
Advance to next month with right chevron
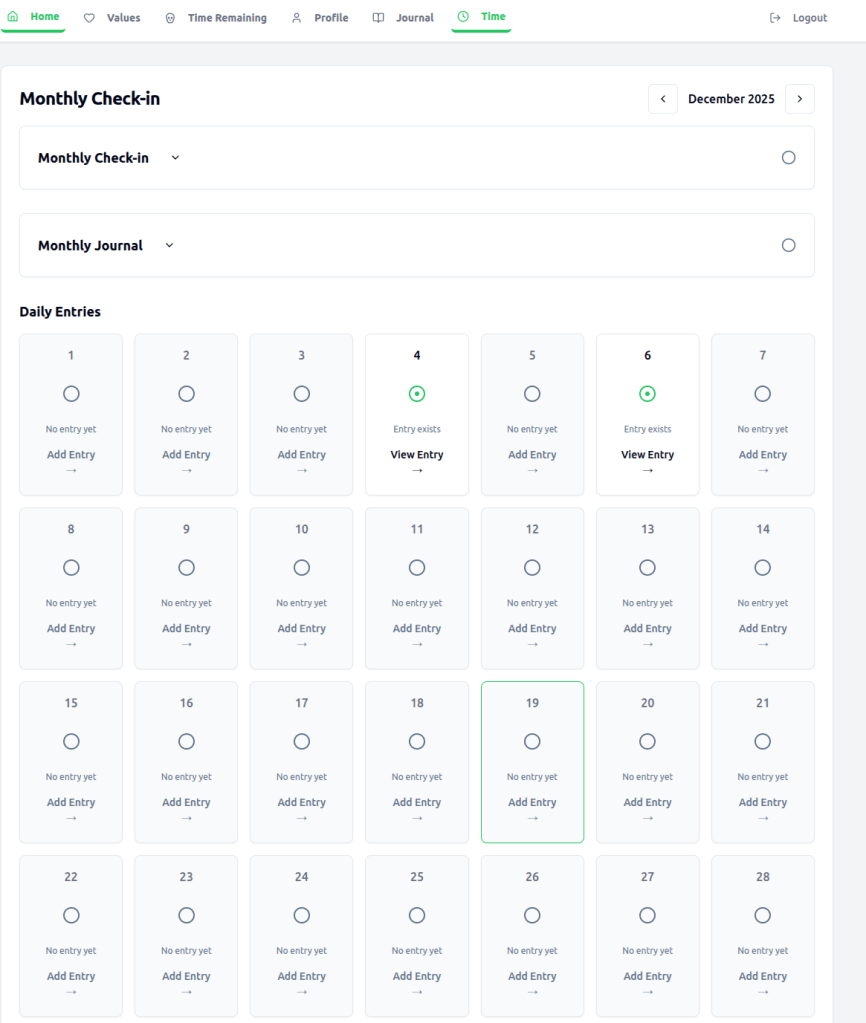[799, 99]
